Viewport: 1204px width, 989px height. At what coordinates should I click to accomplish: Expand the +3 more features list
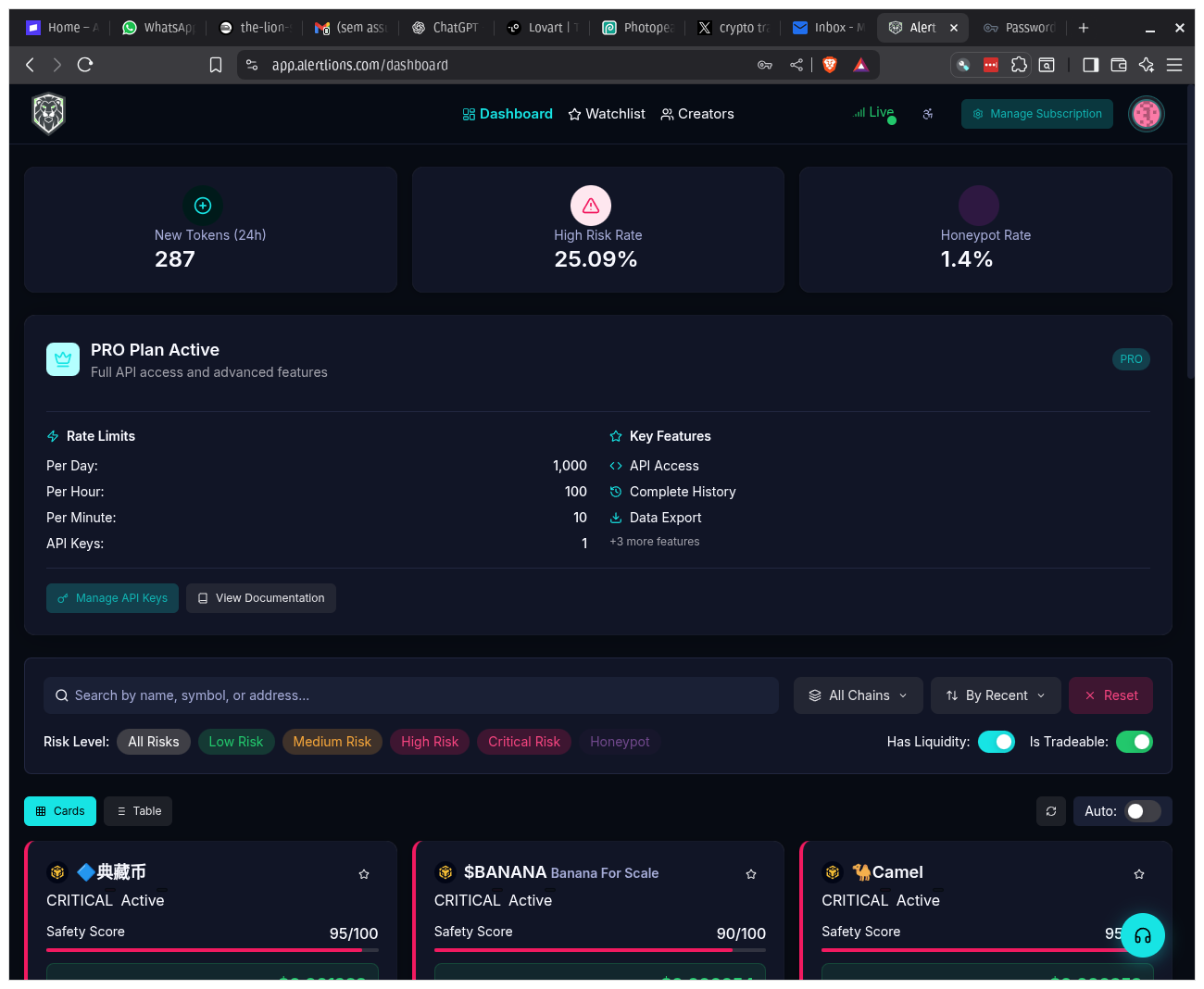(x=655, y=541)
